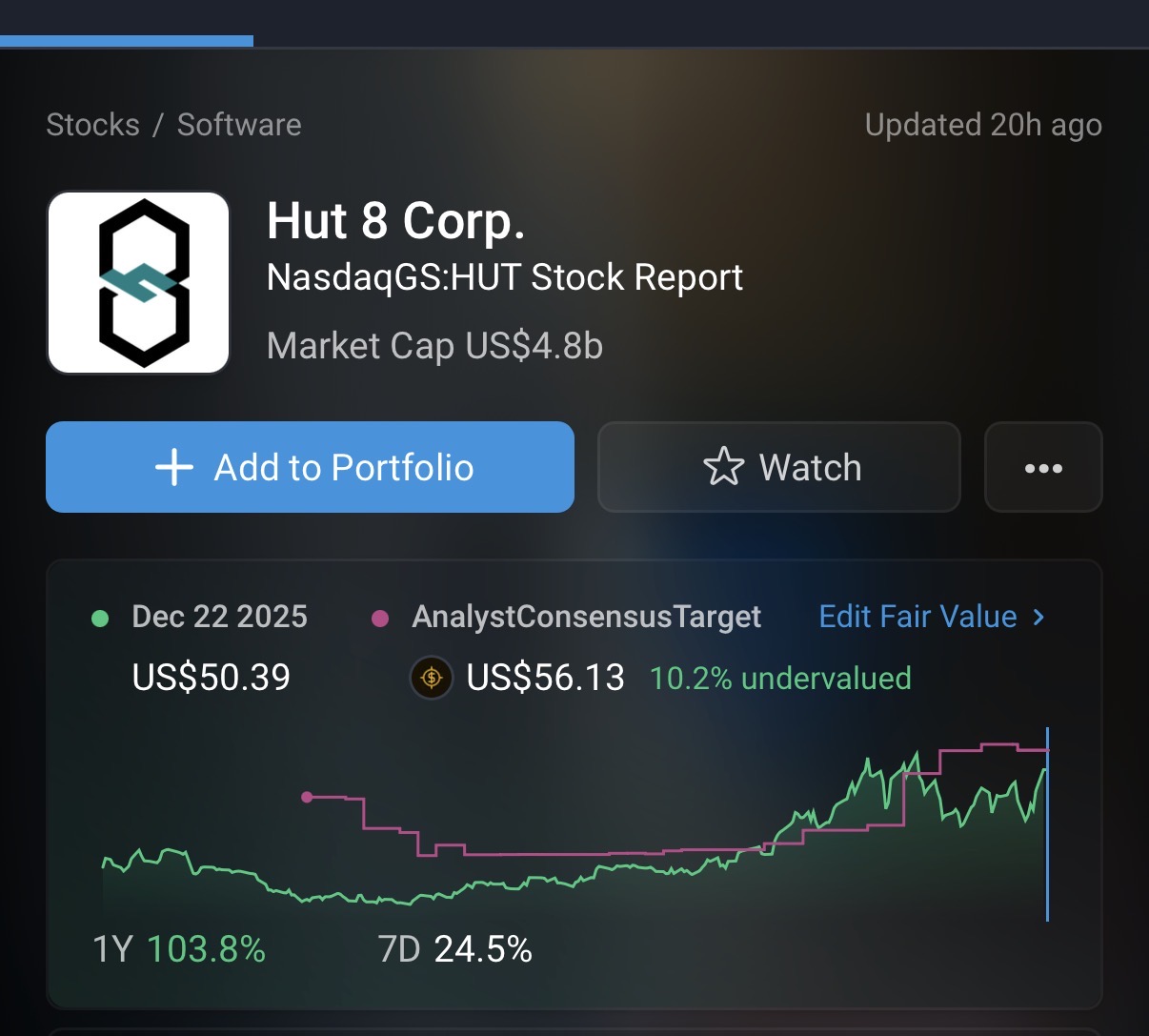Screen dimensions: 1149x1036
Task: Open the Edit Fair Value link
Action: point(917,617)
